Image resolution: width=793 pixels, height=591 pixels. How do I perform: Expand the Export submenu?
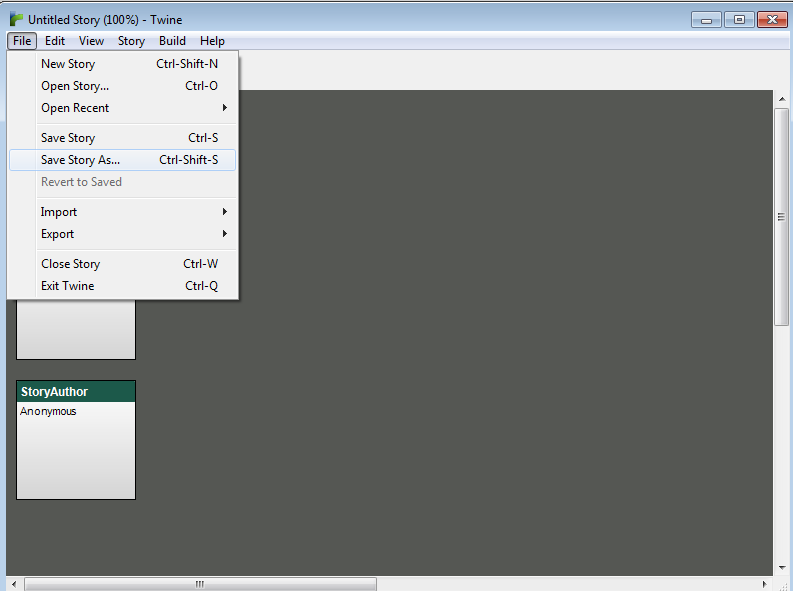click(x=57, y=234)
